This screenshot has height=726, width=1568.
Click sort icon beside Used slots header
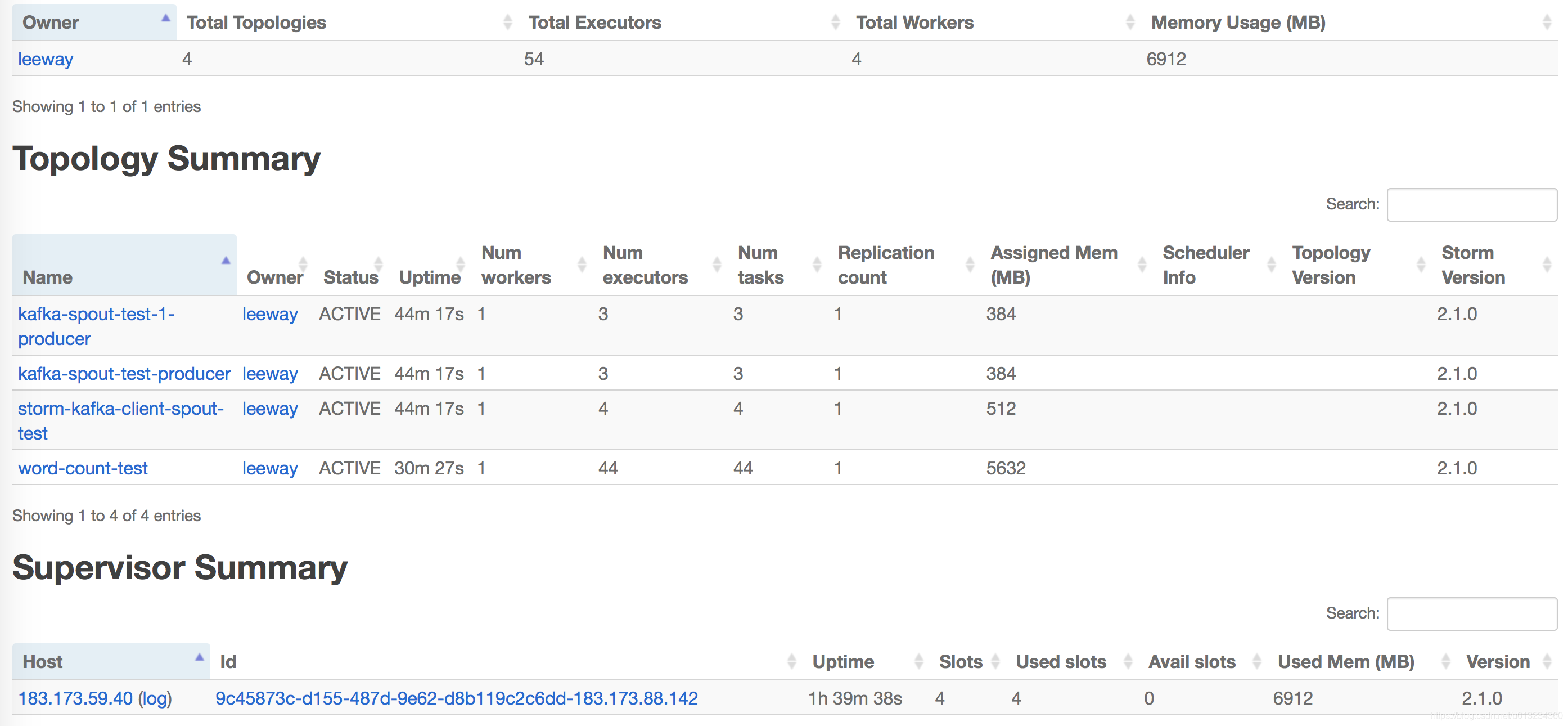[x=1127, y=661]
